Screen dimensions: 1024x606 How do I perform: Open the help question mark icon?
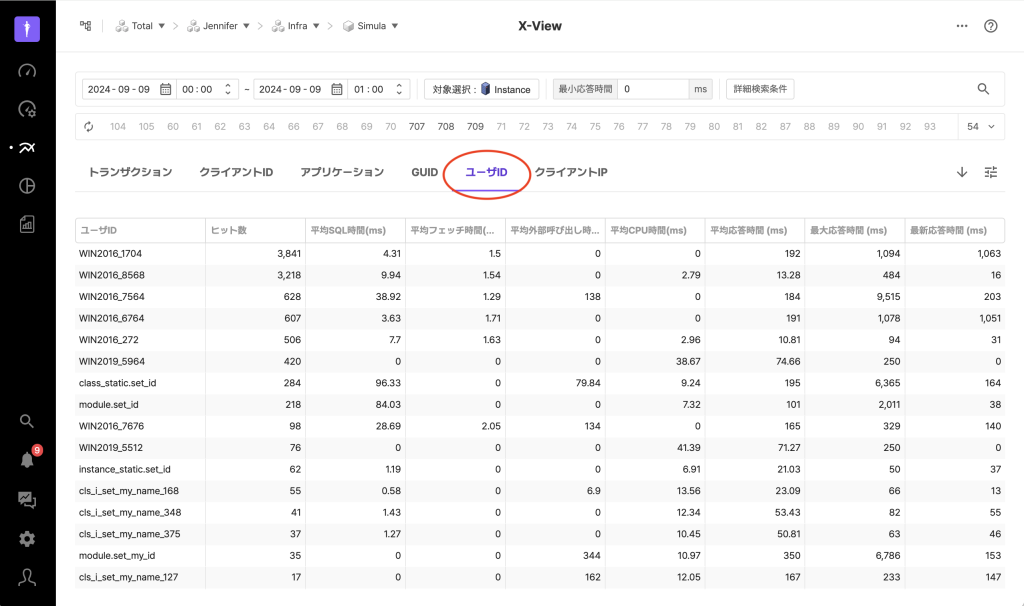coord(991,26)
